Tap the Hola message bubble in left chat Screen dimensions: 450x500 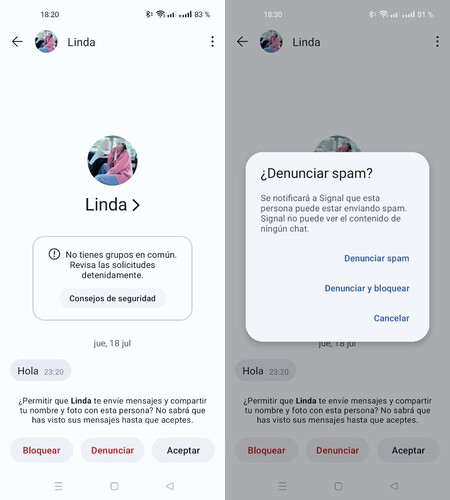pos(41,371)
